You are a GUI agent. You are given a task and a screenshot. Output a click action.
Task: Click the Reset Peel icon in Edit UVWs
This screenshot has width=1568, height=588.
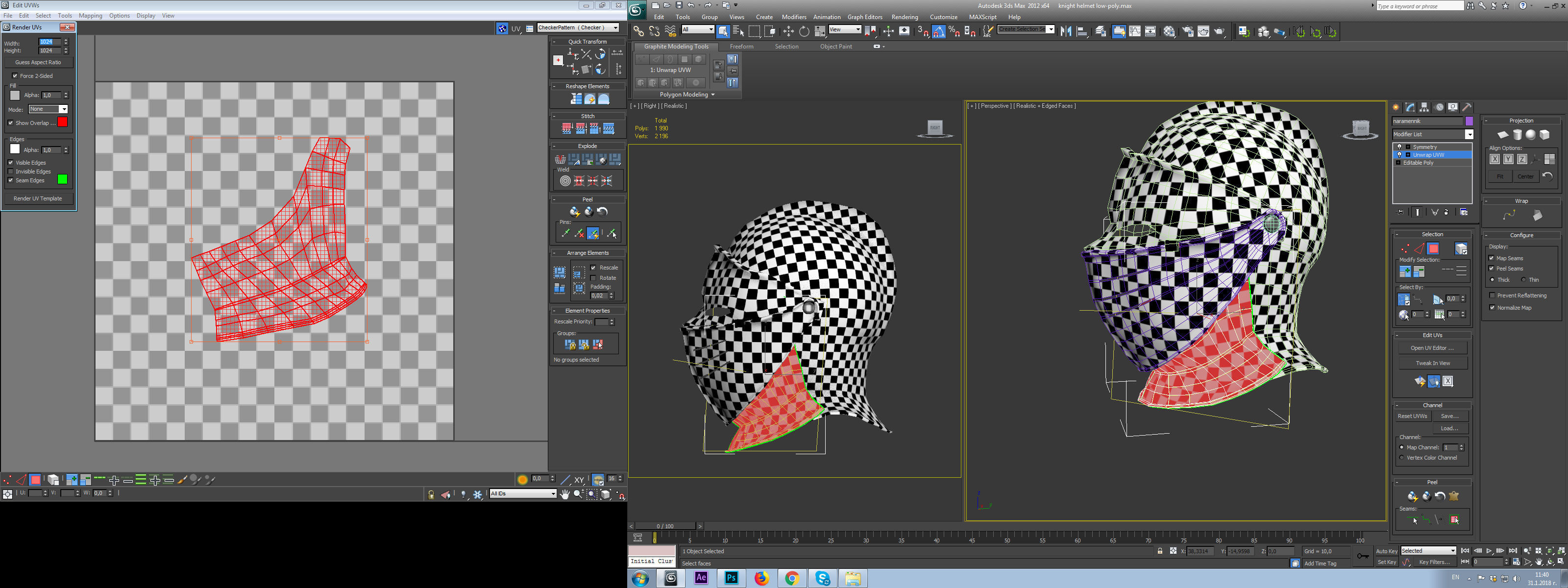click(603, 212)
